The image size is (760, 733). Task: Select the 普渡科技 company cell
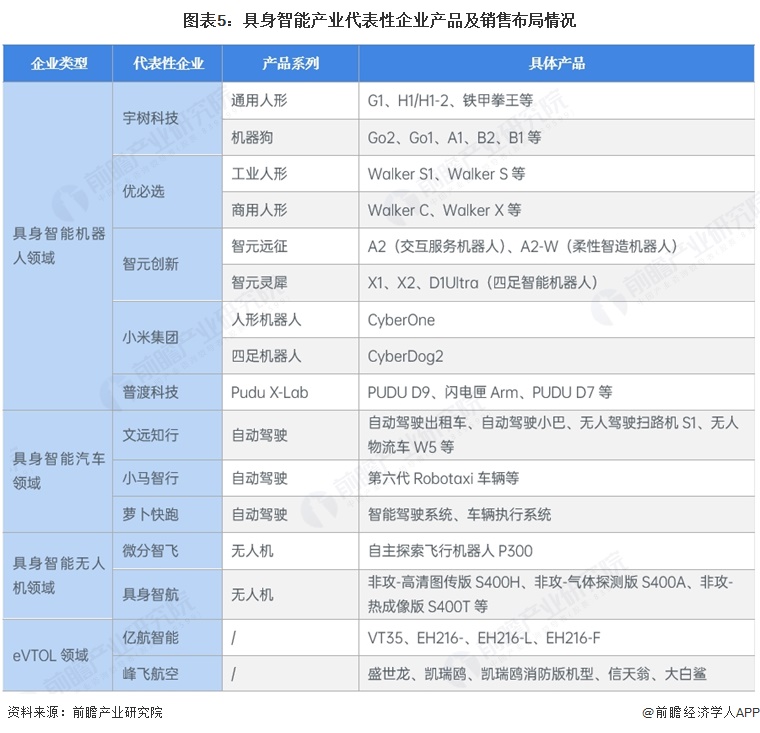[168, 392]
